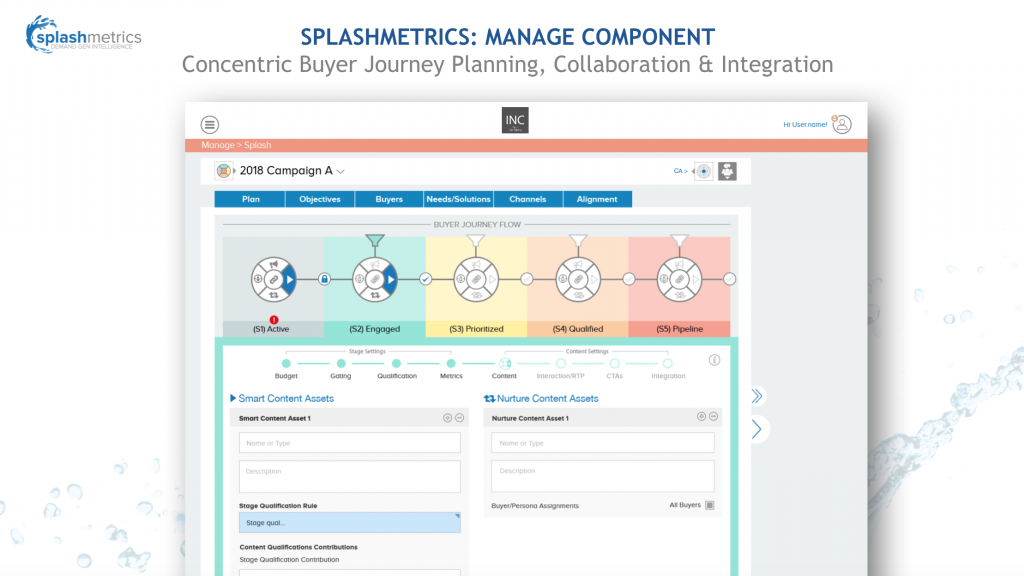The height and width of the screenshot is (576, 1024).
Task: Open the user profile avatar icon
Action: 842,124
